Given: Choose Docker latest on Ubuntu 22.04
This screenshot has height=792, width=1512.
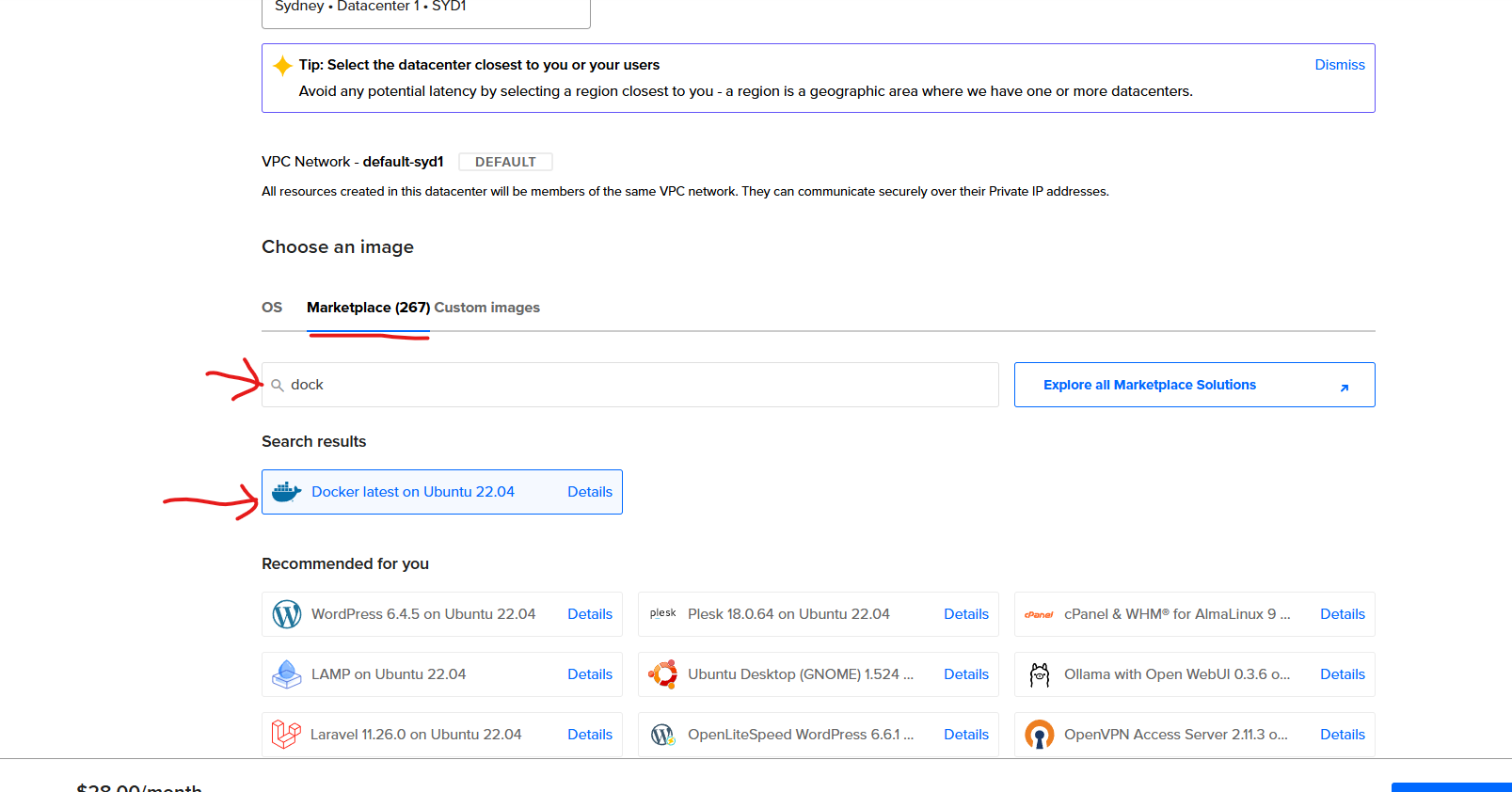Looking at the screenshot, I should pos(413,492).
